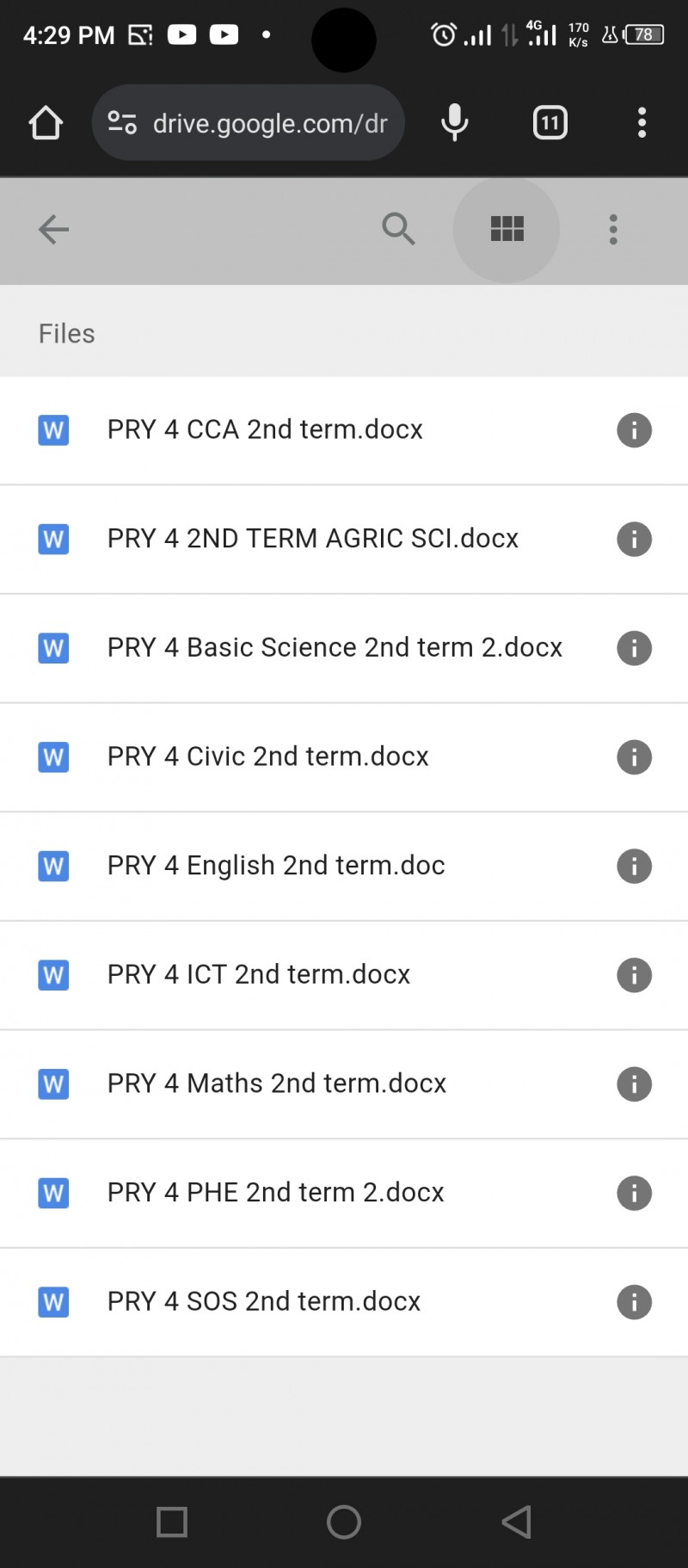The height and width of the screenshot is (1568, 688).
Task: Open details of AGRIC SCI document
Action: click(x=634, y=540)
